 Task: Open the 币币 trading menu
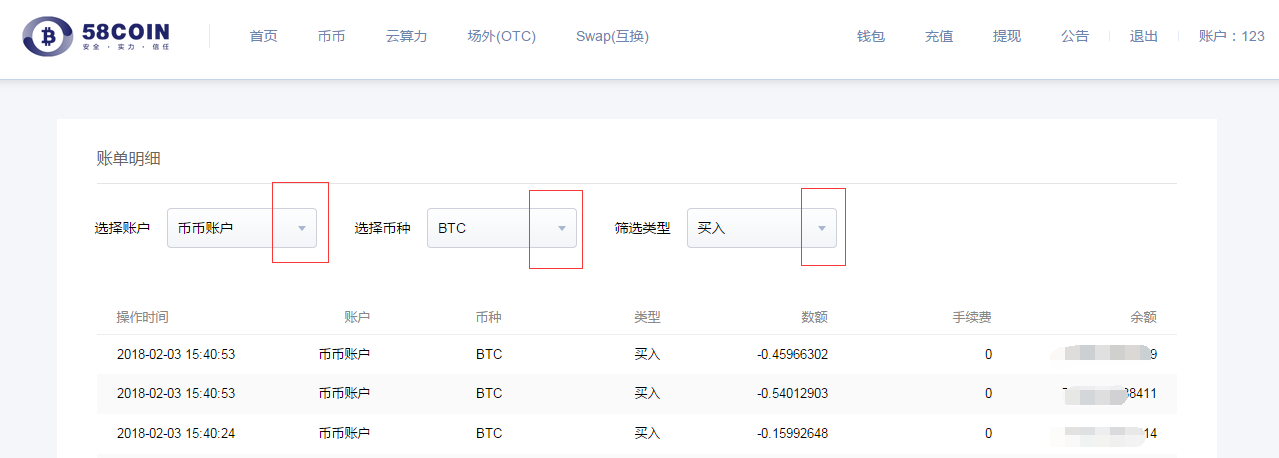tap(331, 36)
